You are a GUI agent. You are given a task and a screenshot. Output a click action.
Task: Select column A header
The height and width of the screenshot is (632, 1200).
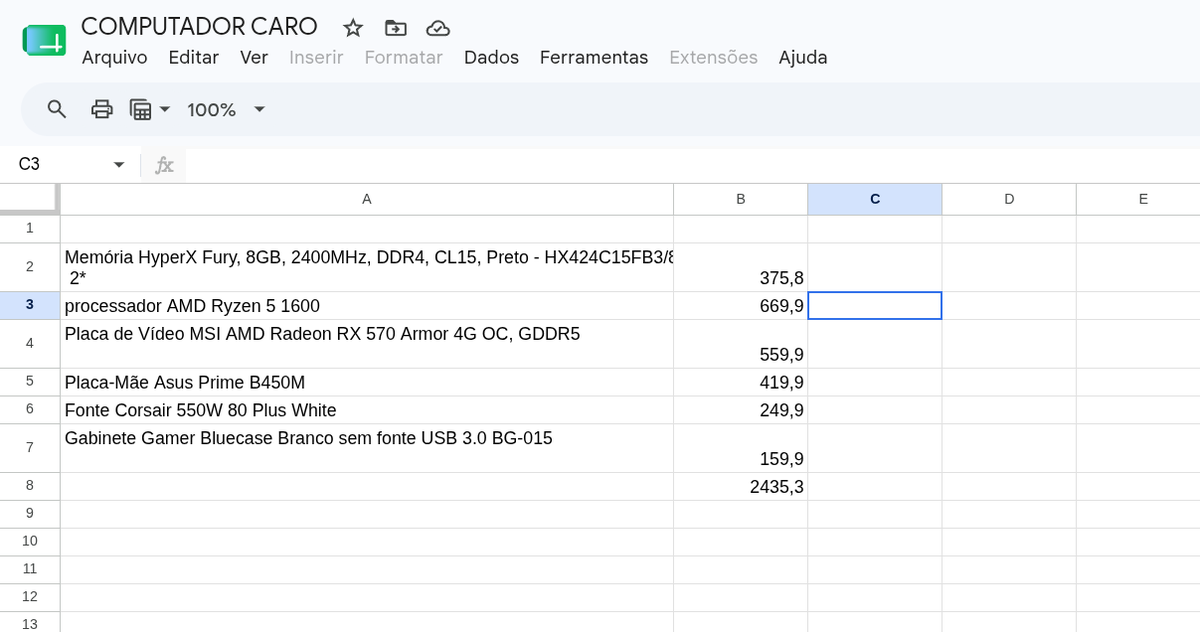coord(367,199)
